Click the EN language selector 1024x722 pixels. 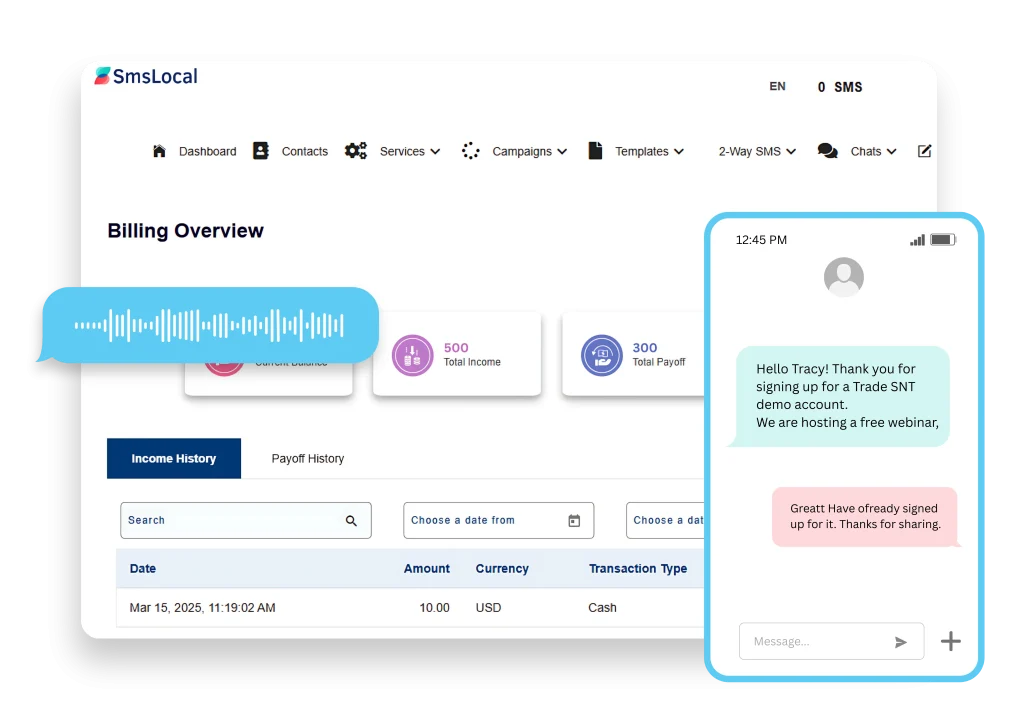pos(777,87)
